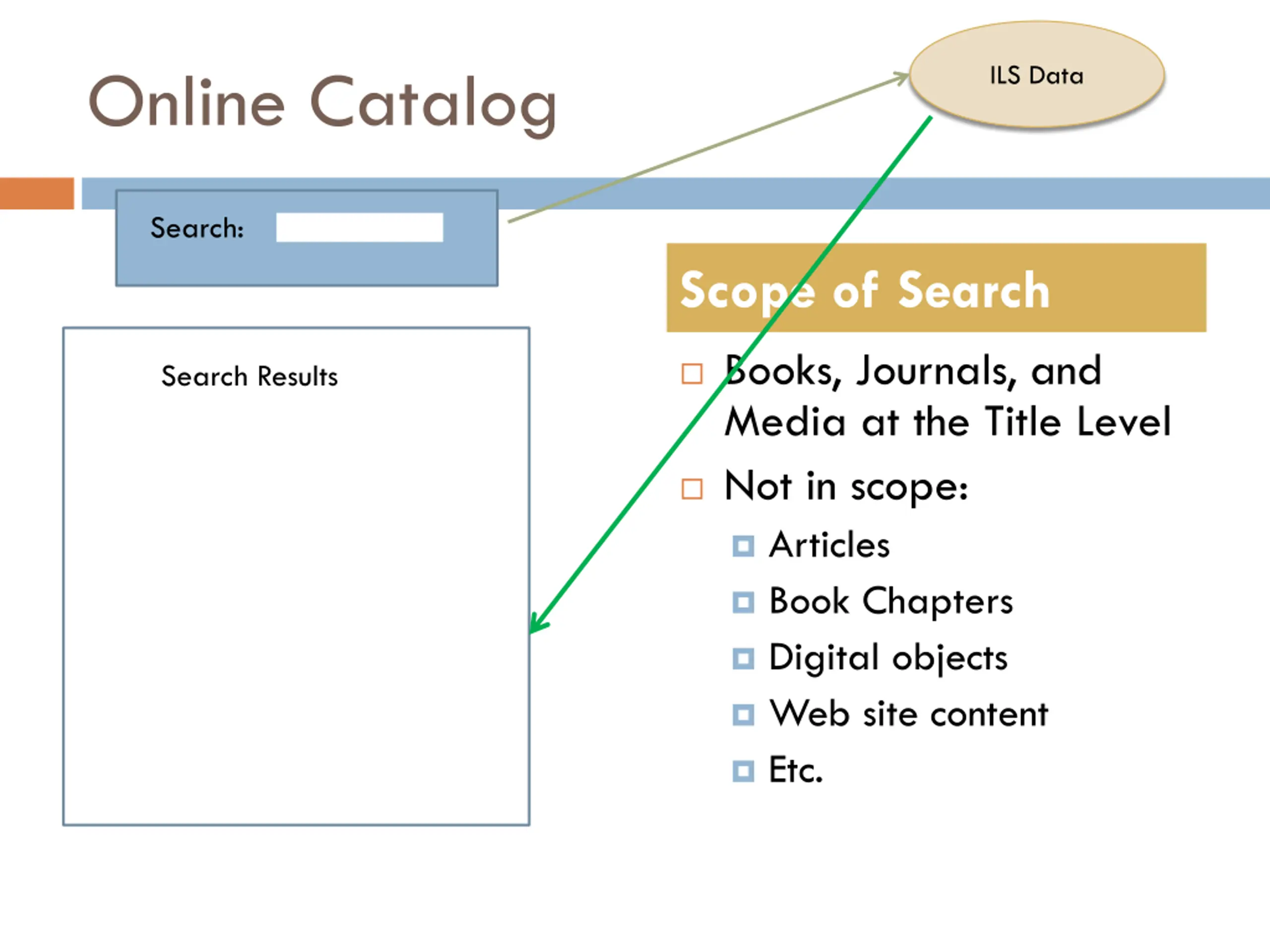Click the square bullet beside 'Books, Journals'
This screenshot has width=1270, height=952.
[x=692, y=373]
